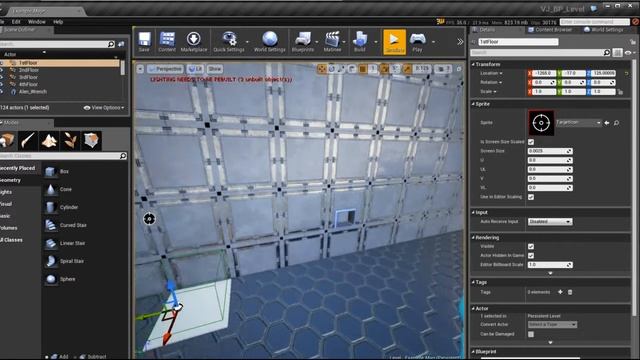Image resolution: width=640 pixels, height=360 pixels.
Task: Switch to World Settings tab
Action: coord(603,30)
